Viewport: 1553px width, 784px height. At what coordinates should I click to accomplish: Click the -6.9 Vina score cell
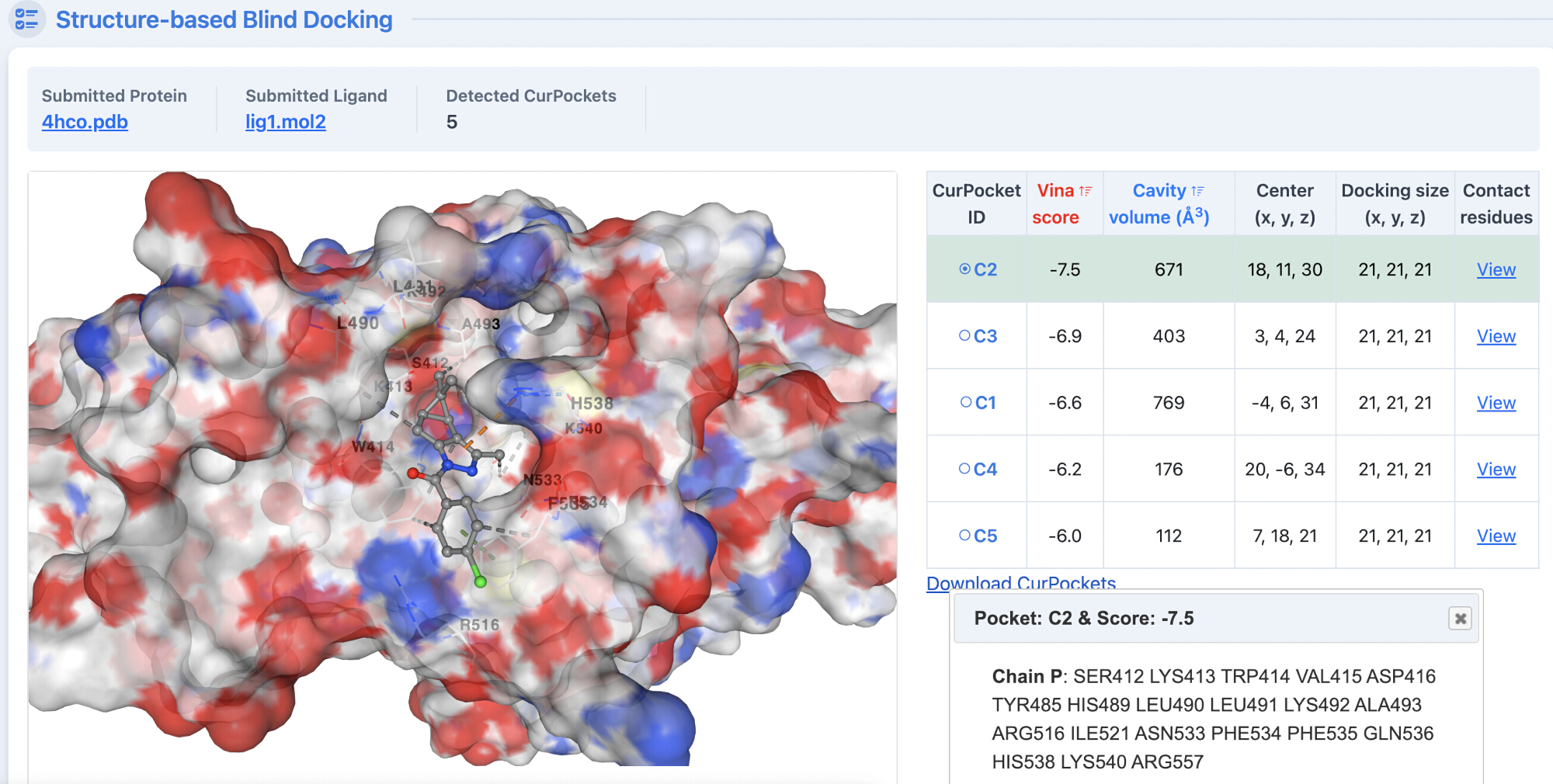pyautogui.click(x=1065, y=336)
